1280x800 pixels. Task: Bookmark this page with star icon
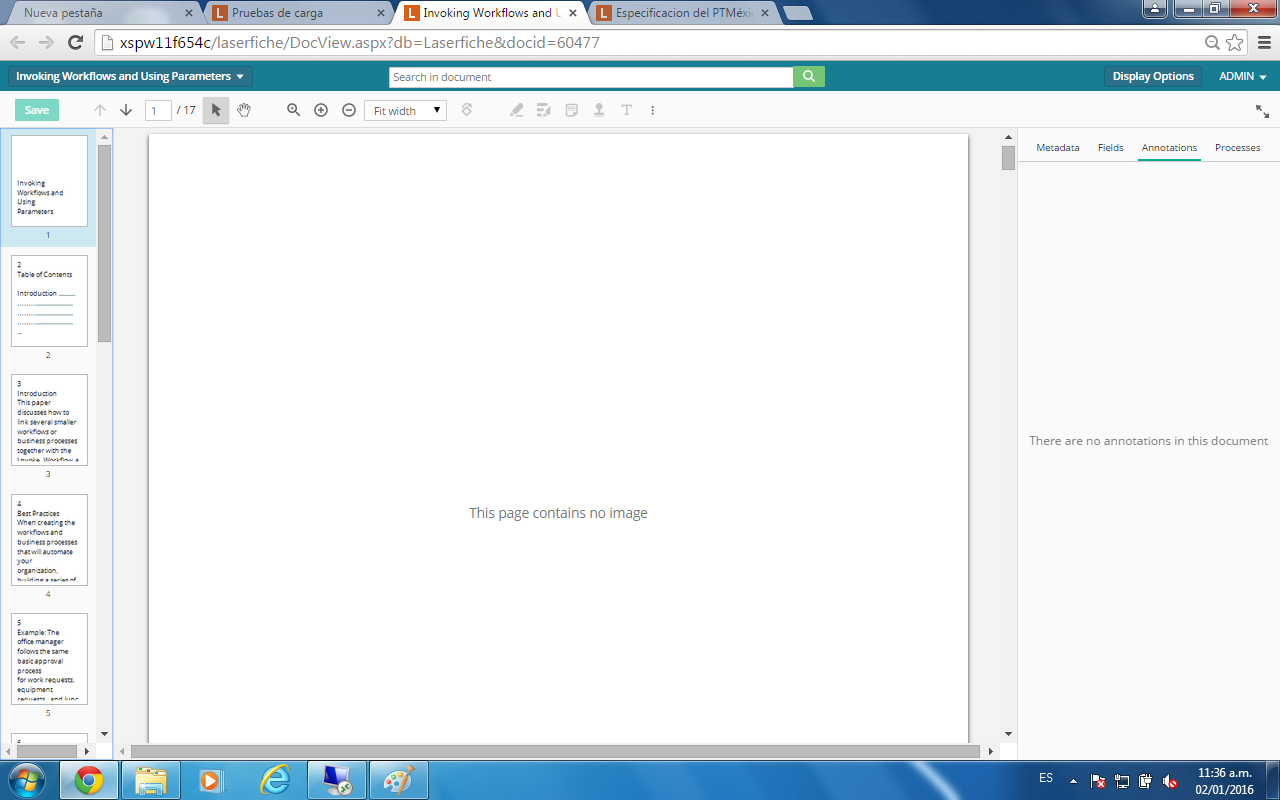[1235, 42]
